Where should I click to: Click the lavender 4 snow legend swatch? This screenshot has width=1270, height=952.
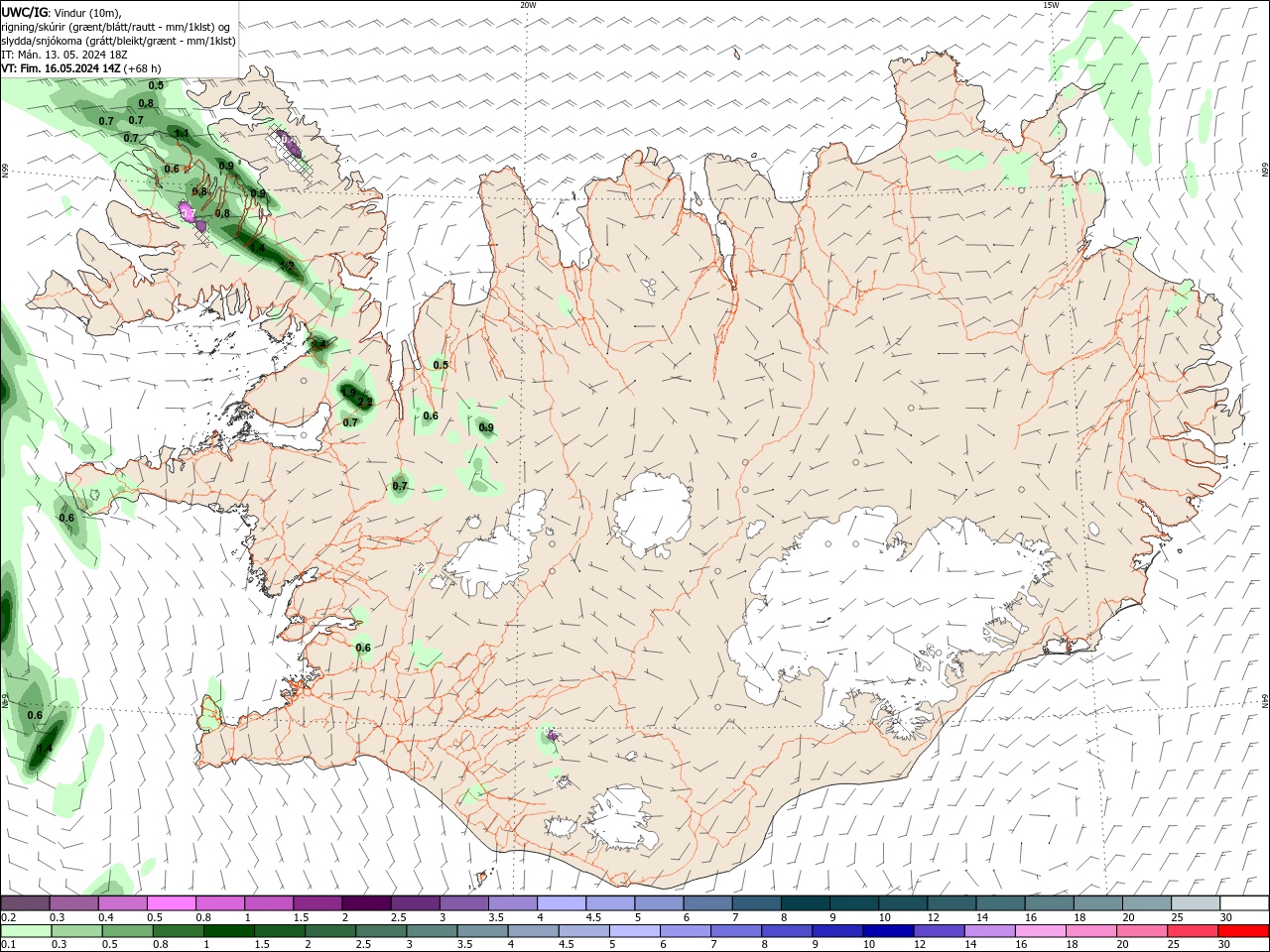pos(561,903)
